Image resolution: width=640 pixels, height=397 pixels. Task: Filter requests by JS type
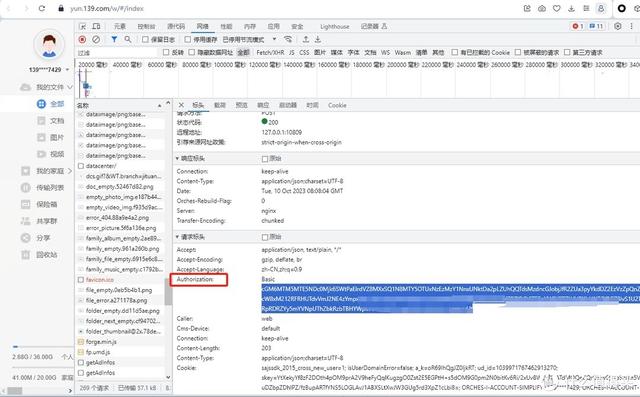(x=291, y=52)
